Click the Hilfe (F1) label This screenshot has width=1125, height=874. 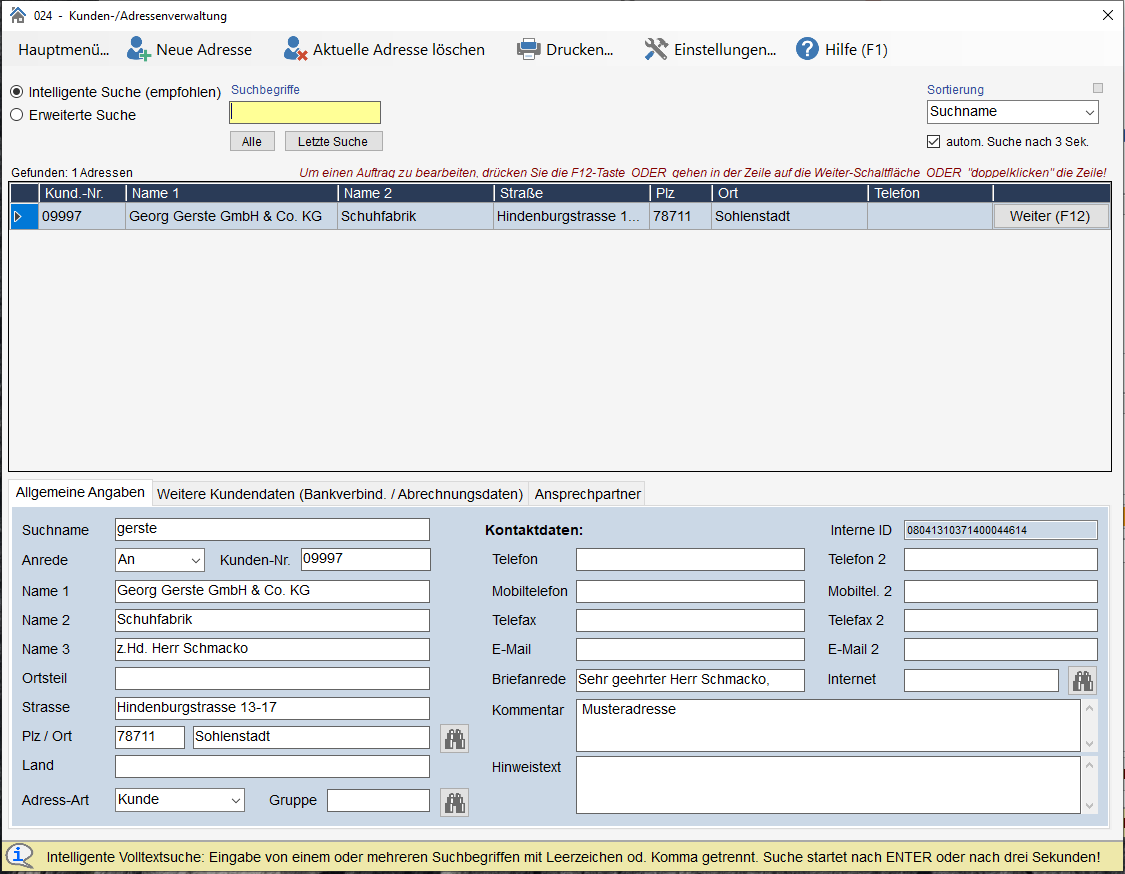tap(856, 50)
